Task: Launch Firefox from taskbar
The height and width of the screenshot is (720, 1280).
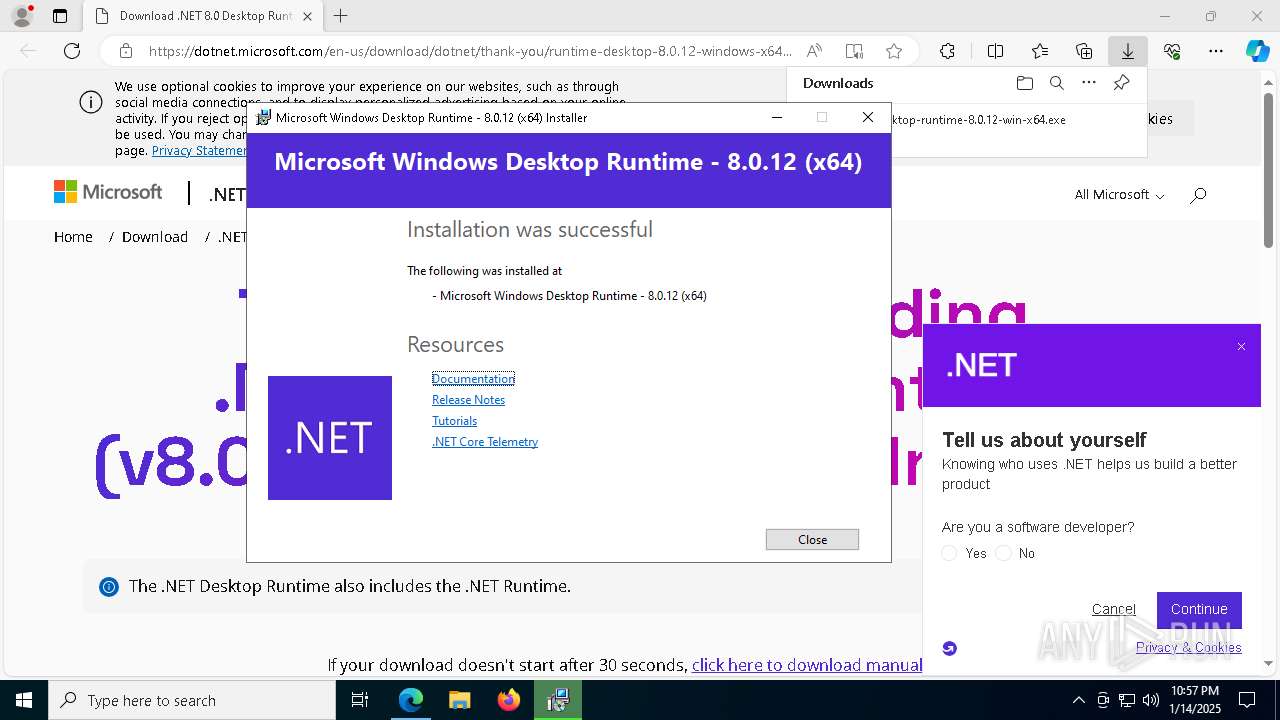Action: point(509,700)
